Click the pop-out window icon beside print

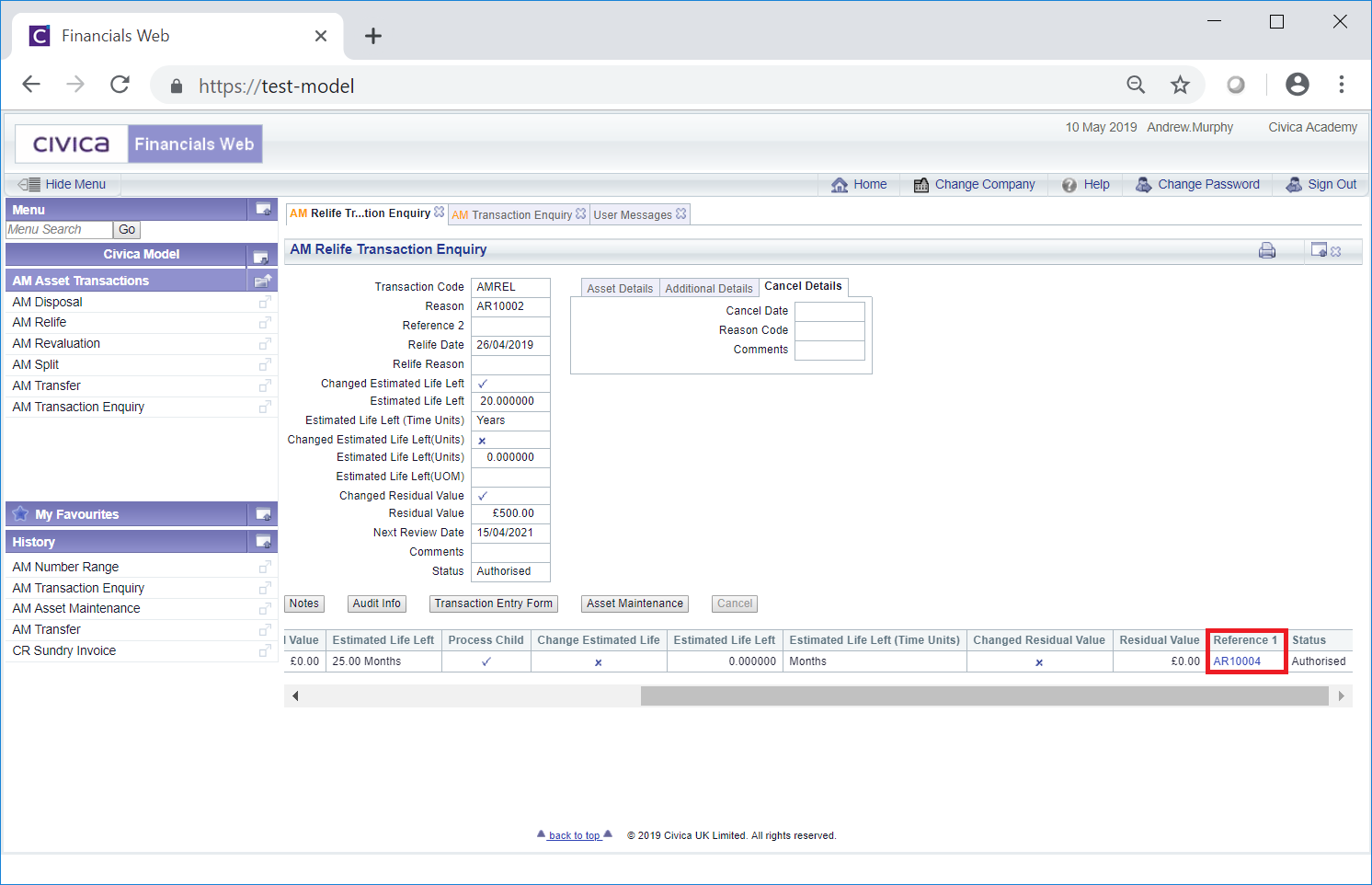tap(1319, 250)
